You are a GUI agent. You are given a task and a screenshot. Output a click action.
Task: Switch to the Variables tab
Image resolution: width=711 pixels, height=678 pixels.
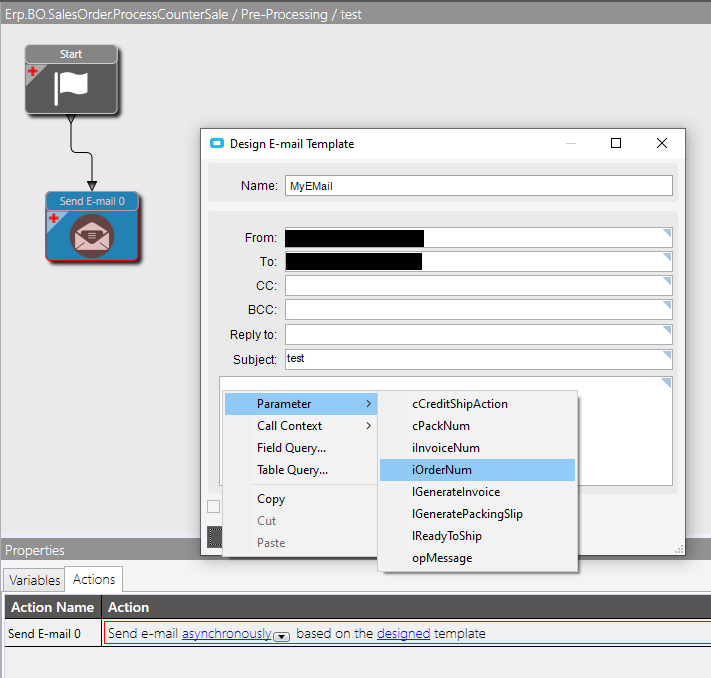[34, 580]
